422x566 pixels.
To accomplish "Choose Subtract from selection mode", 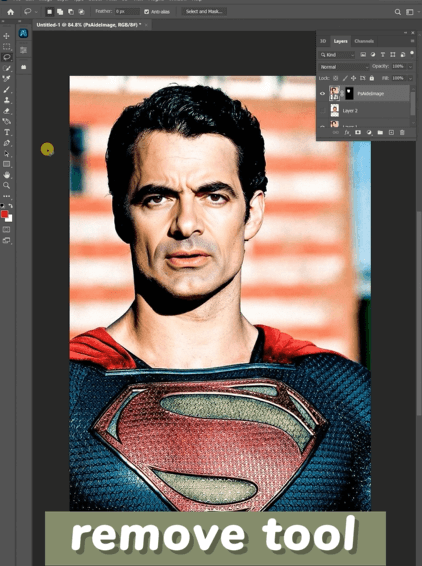I will pyautogui.click(x=71, y=12).
